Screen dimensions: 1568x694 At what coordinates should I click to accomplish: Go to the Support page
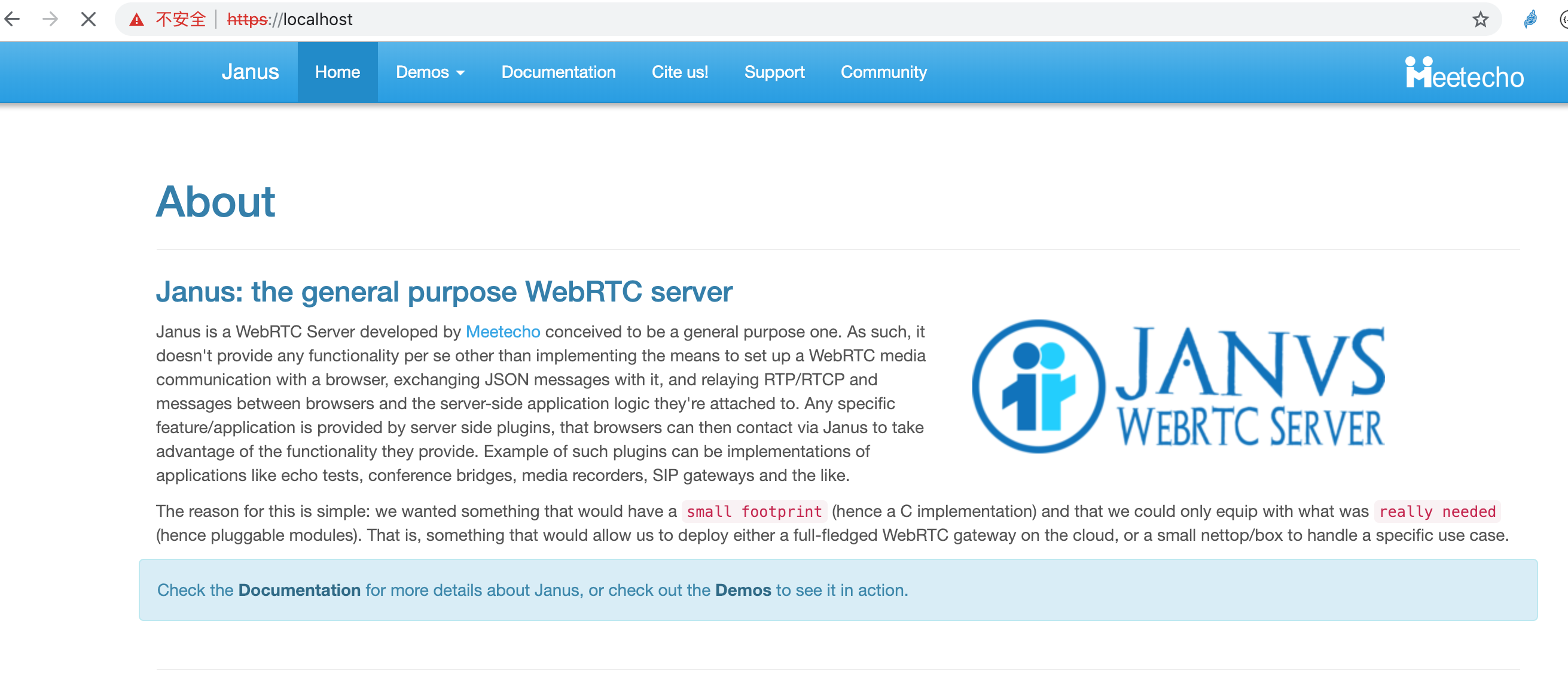[774, 72]
